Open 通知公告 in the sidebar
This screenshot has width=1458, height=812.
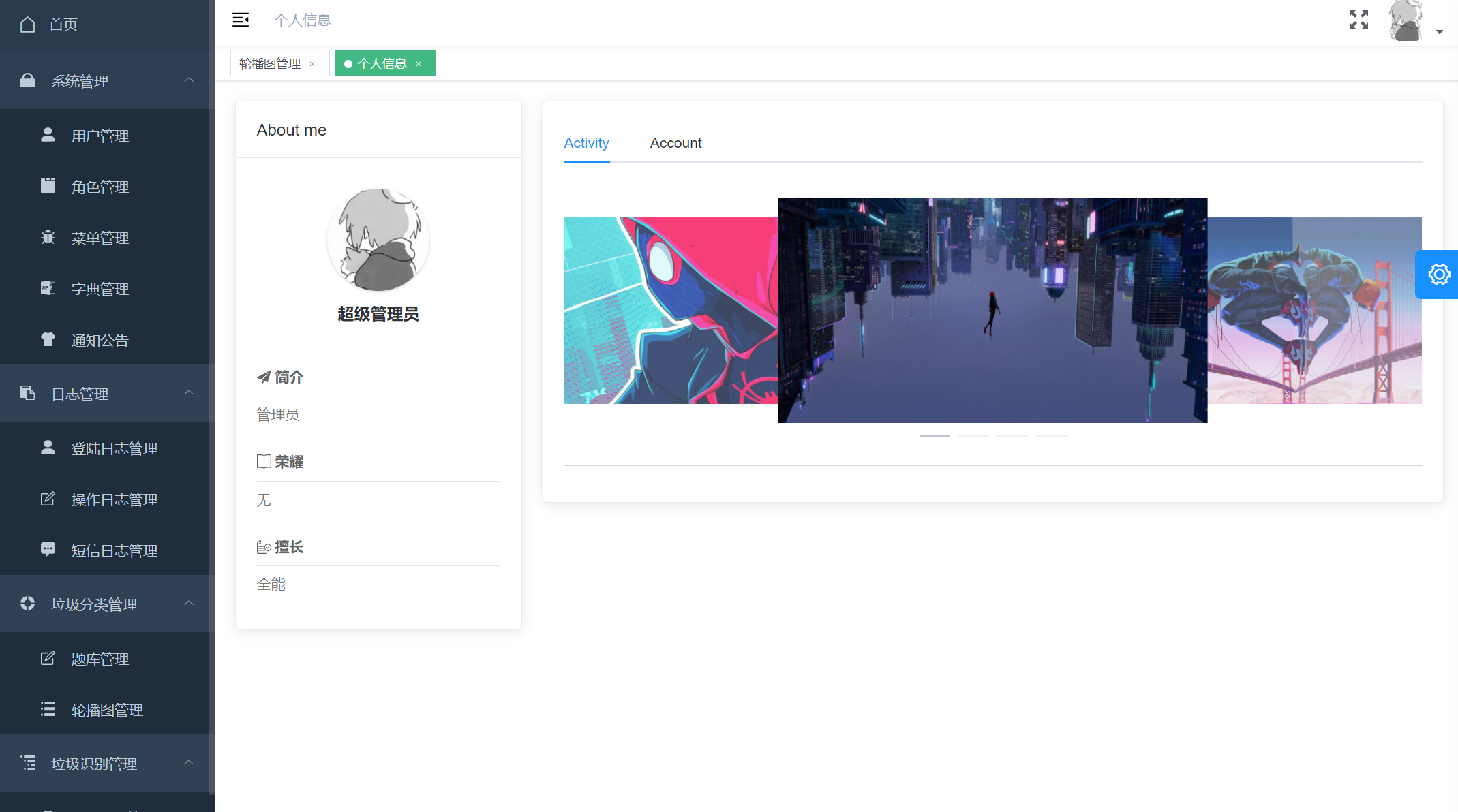tap(100, 340)
